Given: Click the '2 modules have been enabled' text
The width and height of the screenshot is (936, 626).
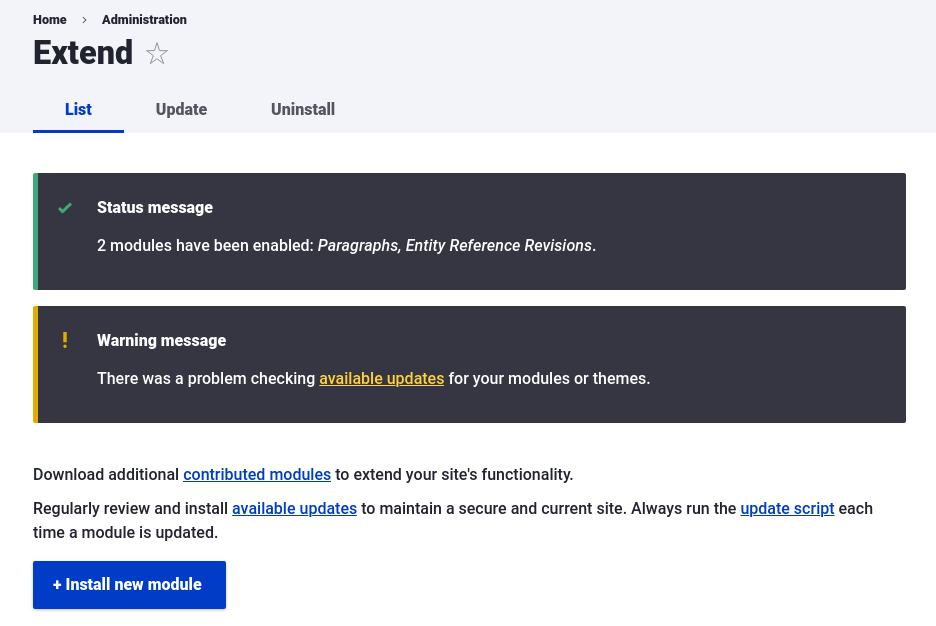Looking at the screenshot, I should (206, 245).
